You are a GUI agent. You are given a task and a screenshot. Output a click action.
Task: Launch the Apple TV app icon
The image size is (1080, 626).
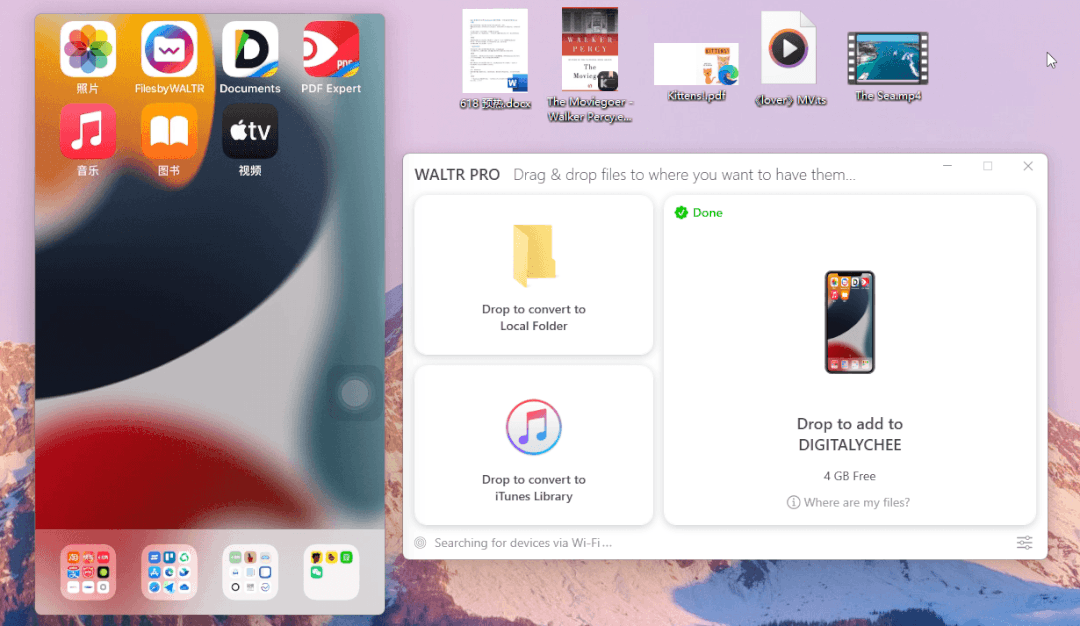250,131
